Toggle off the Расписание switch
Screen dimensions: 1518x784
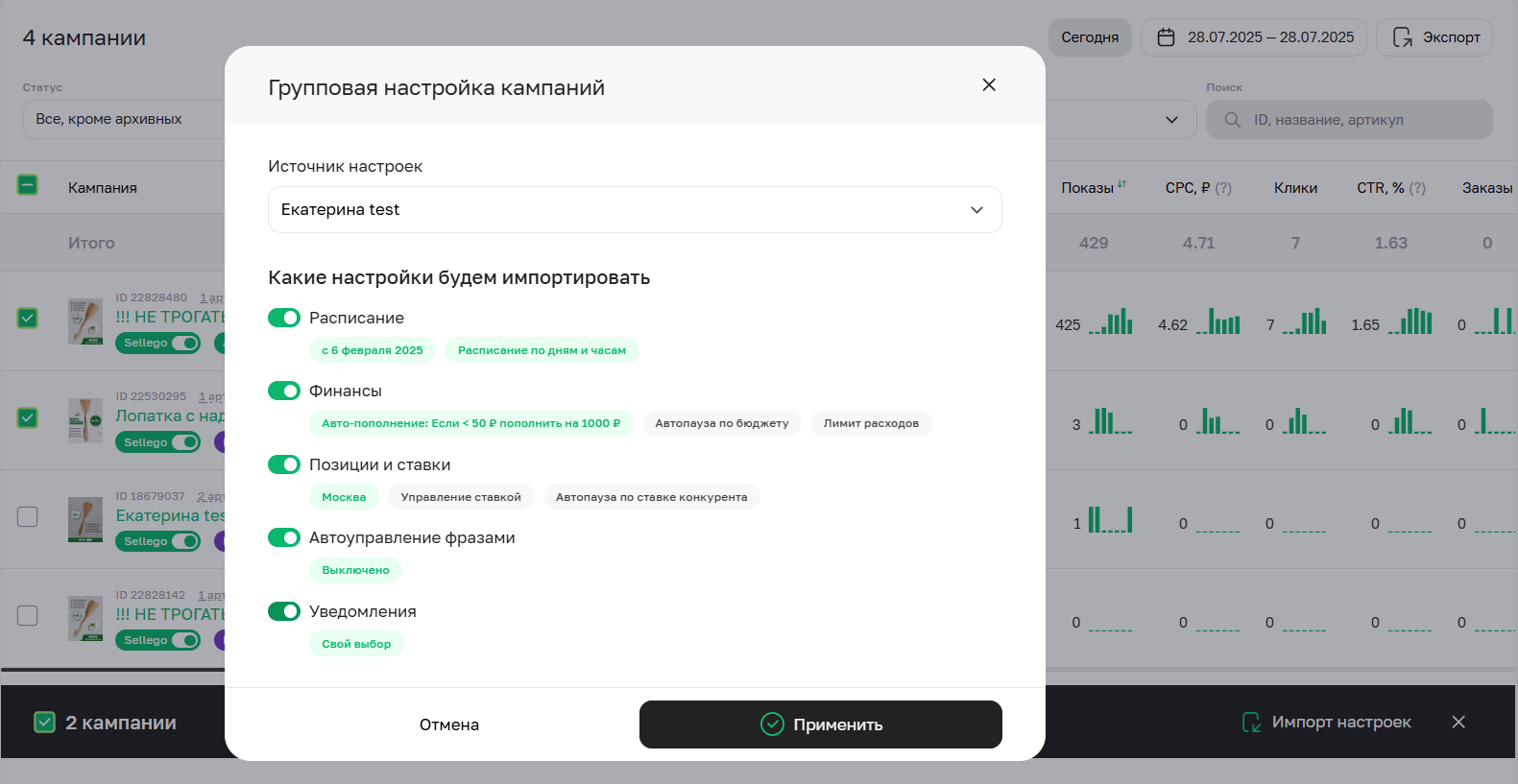284,318
